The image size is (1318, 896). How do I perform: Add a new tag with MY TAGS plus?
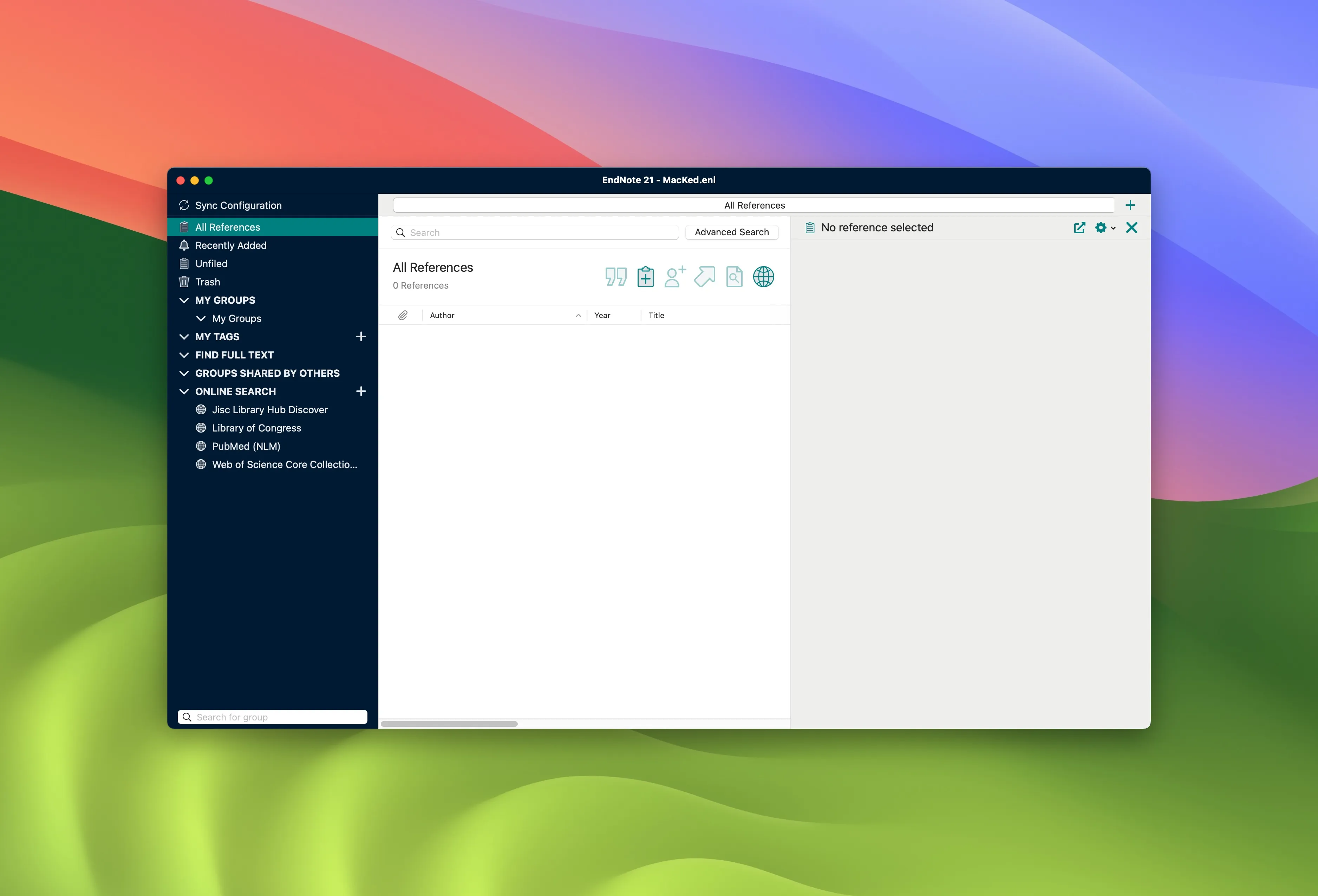361,337
